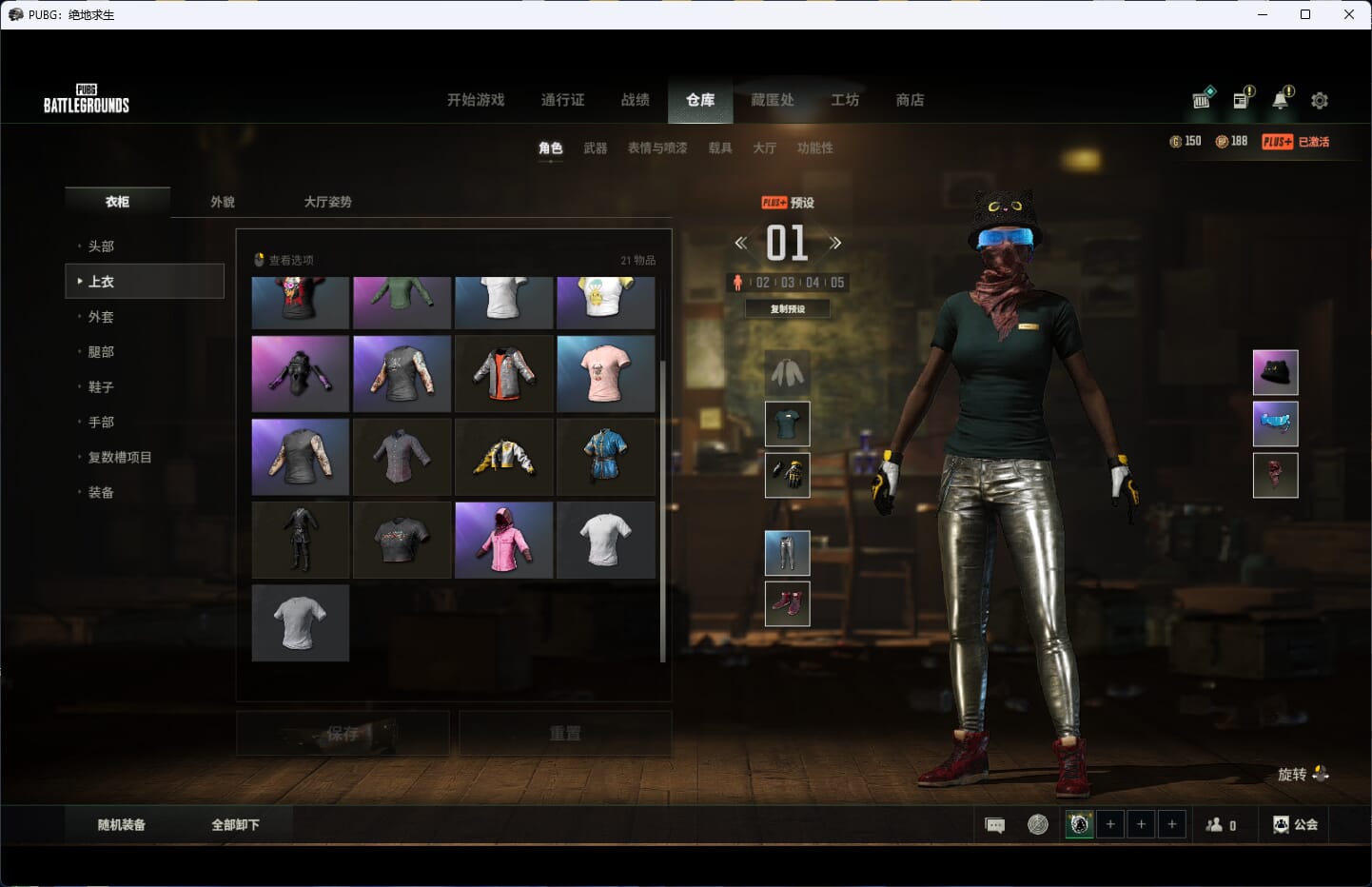Select the pink T-shirt item
Viewport: 1372px width, 887px height.
coord(605,373)
